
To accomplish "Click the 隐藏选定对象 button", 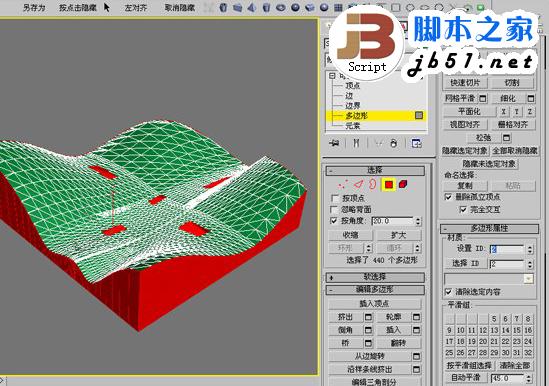I will point(464,151).
